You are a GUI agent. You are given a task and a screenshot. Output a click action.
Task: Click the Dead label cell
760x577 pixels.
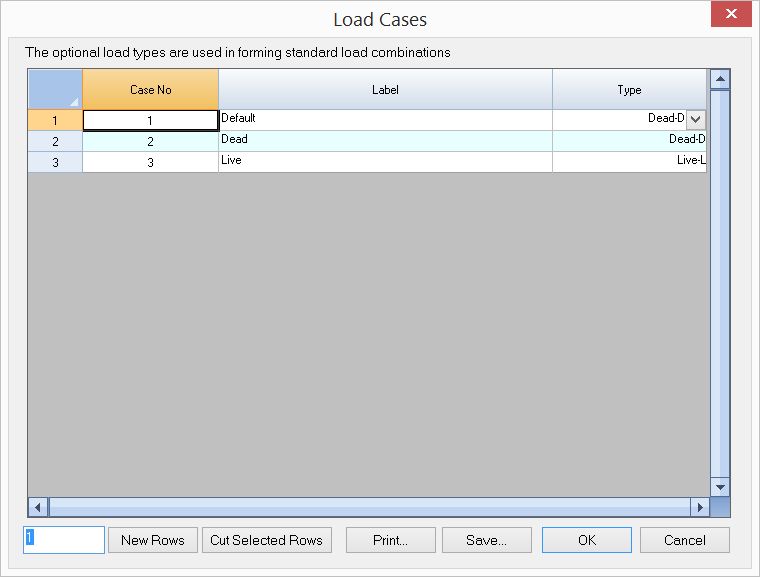385,140
